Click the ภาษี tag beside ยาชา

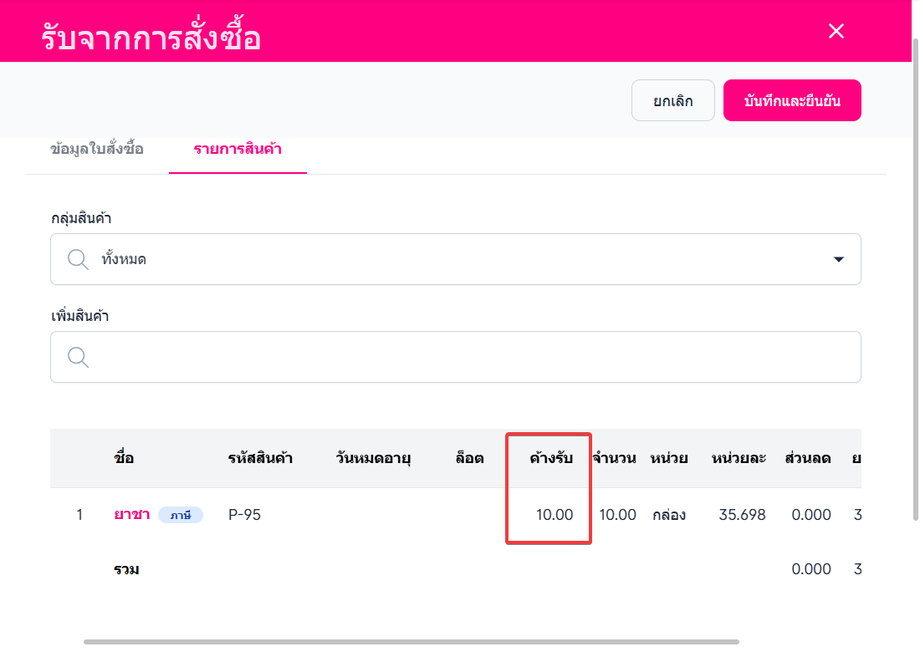pos(180,515)
